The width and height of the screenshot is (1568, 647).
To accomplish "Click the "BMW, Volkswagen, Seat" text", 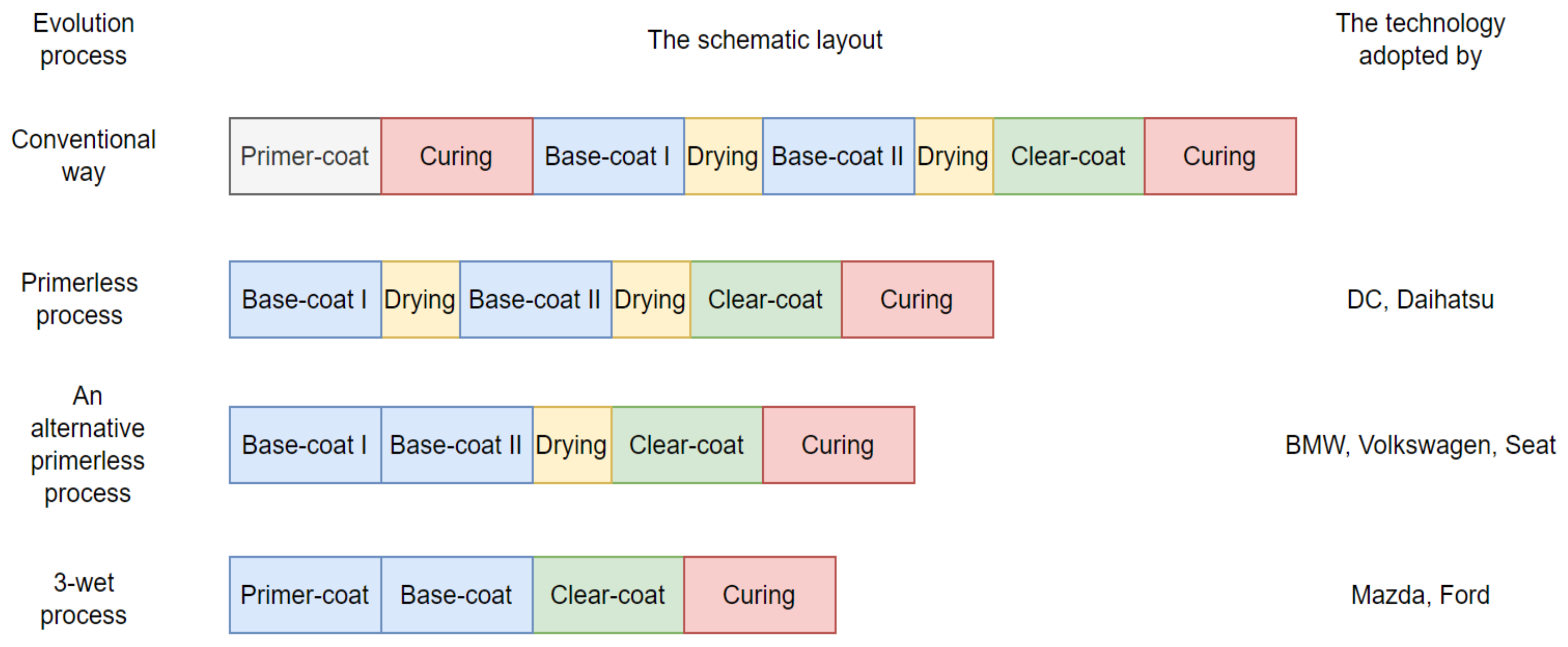I will [1420, 445].
